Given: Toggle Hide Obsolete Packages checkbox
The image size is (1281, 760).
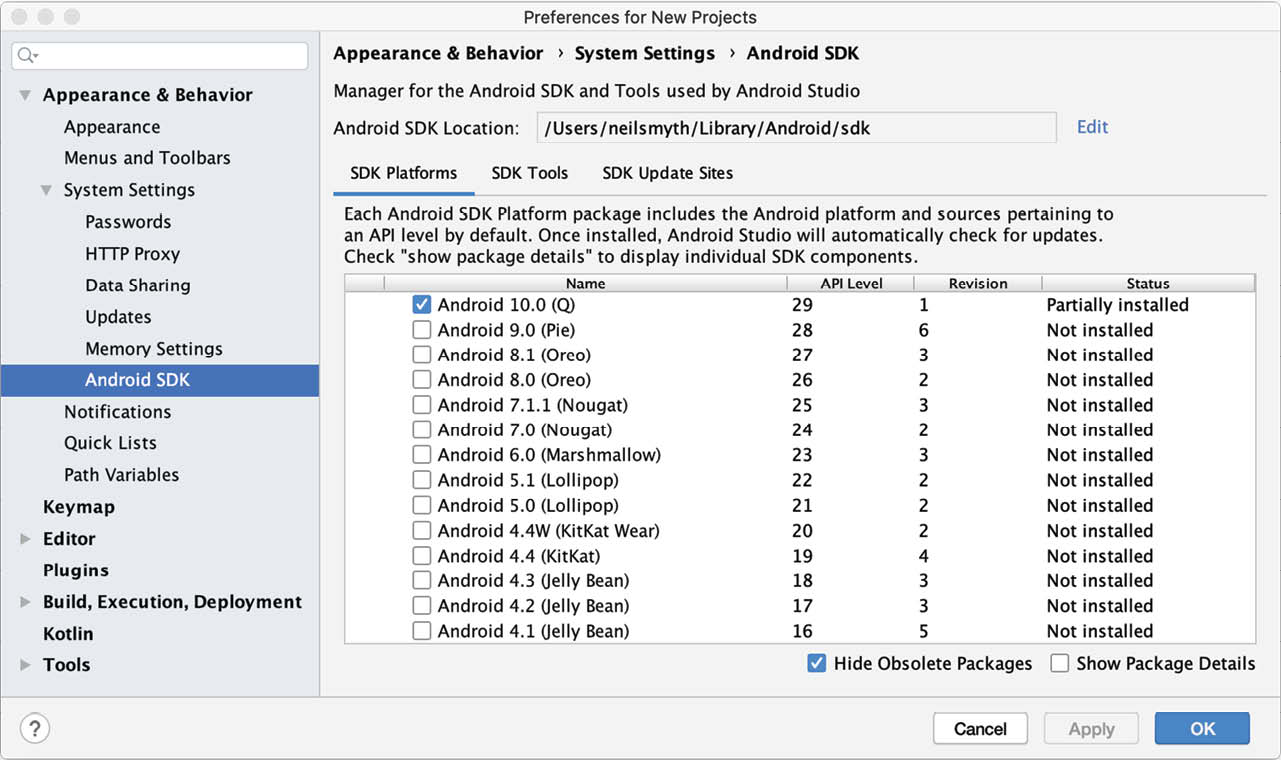Looking at the screenshot, I should tap(817, 663).
